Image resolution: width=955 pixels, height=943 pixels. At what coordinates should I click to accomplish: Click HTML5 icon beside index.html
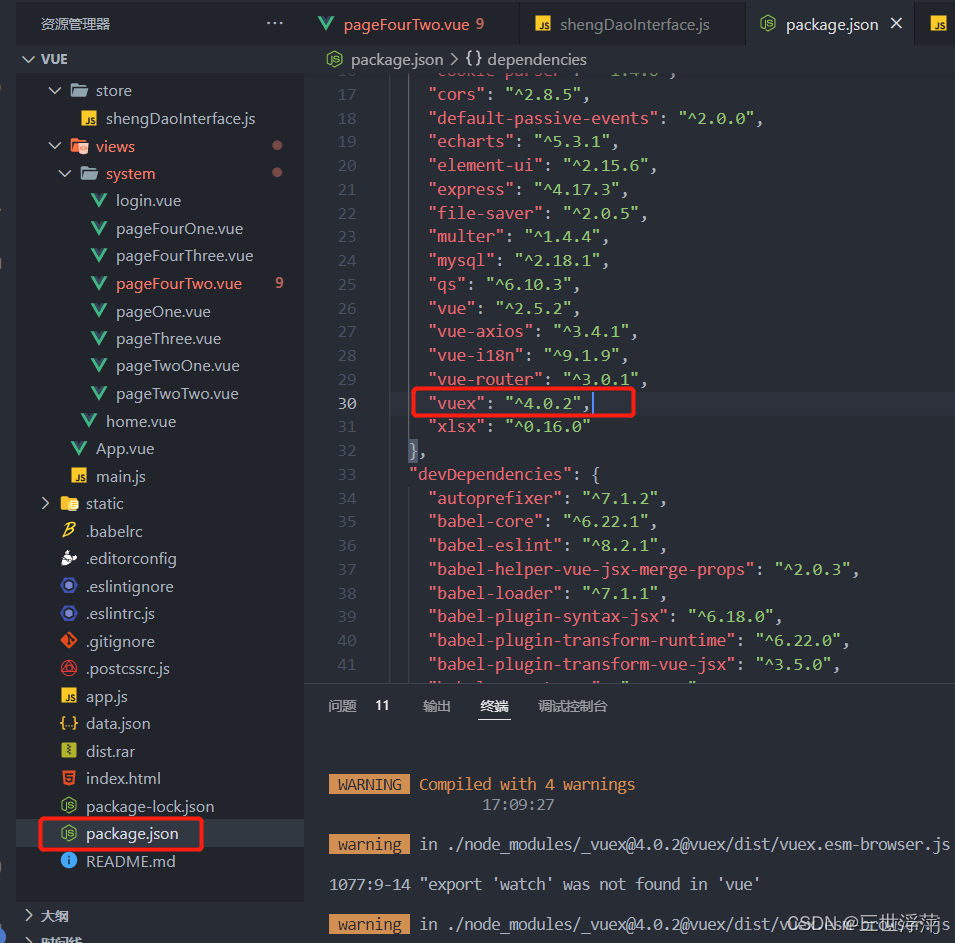pos(69,778)
